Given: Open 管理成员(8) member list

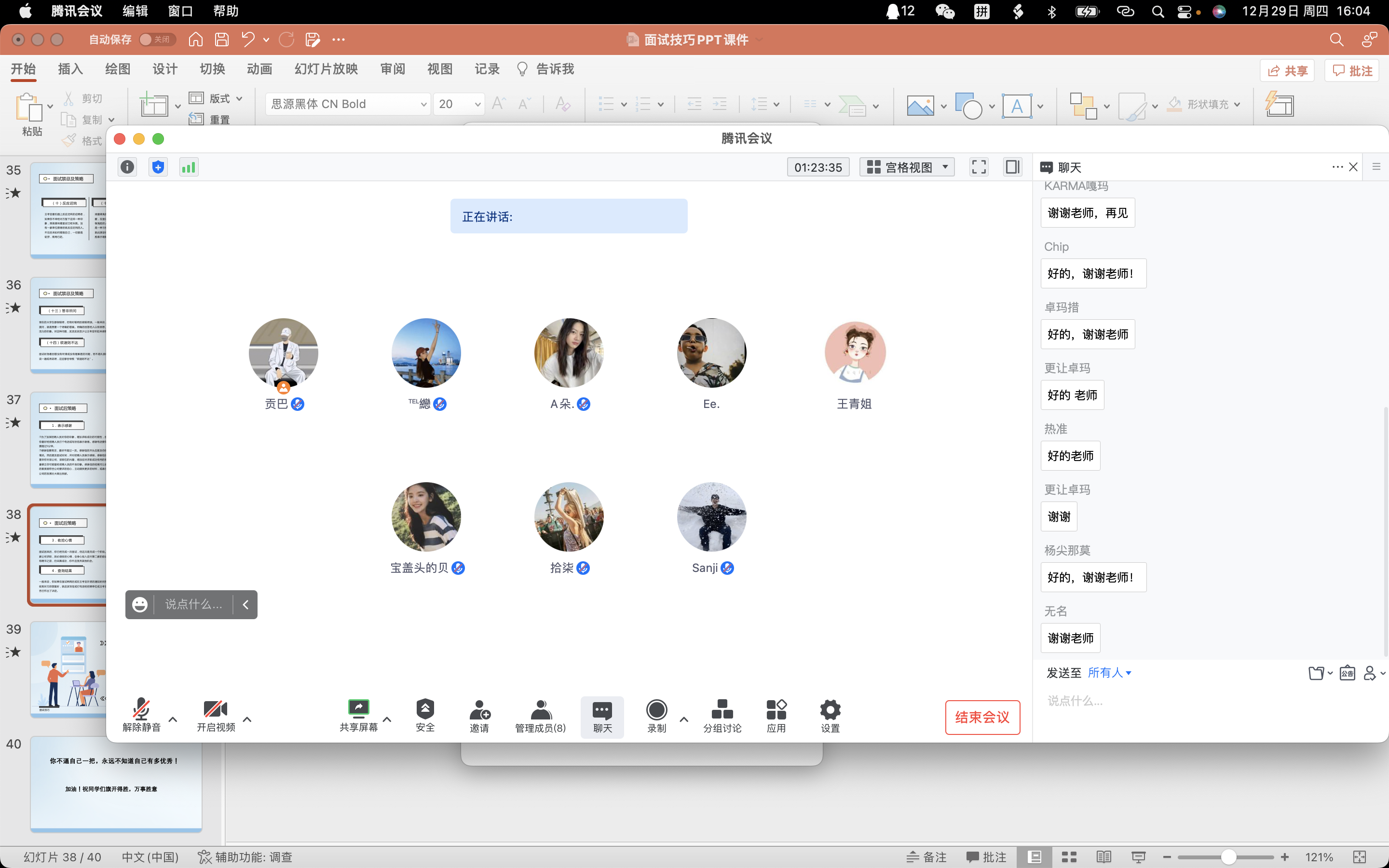Looking at the screenshot, I should coord(540,716).
